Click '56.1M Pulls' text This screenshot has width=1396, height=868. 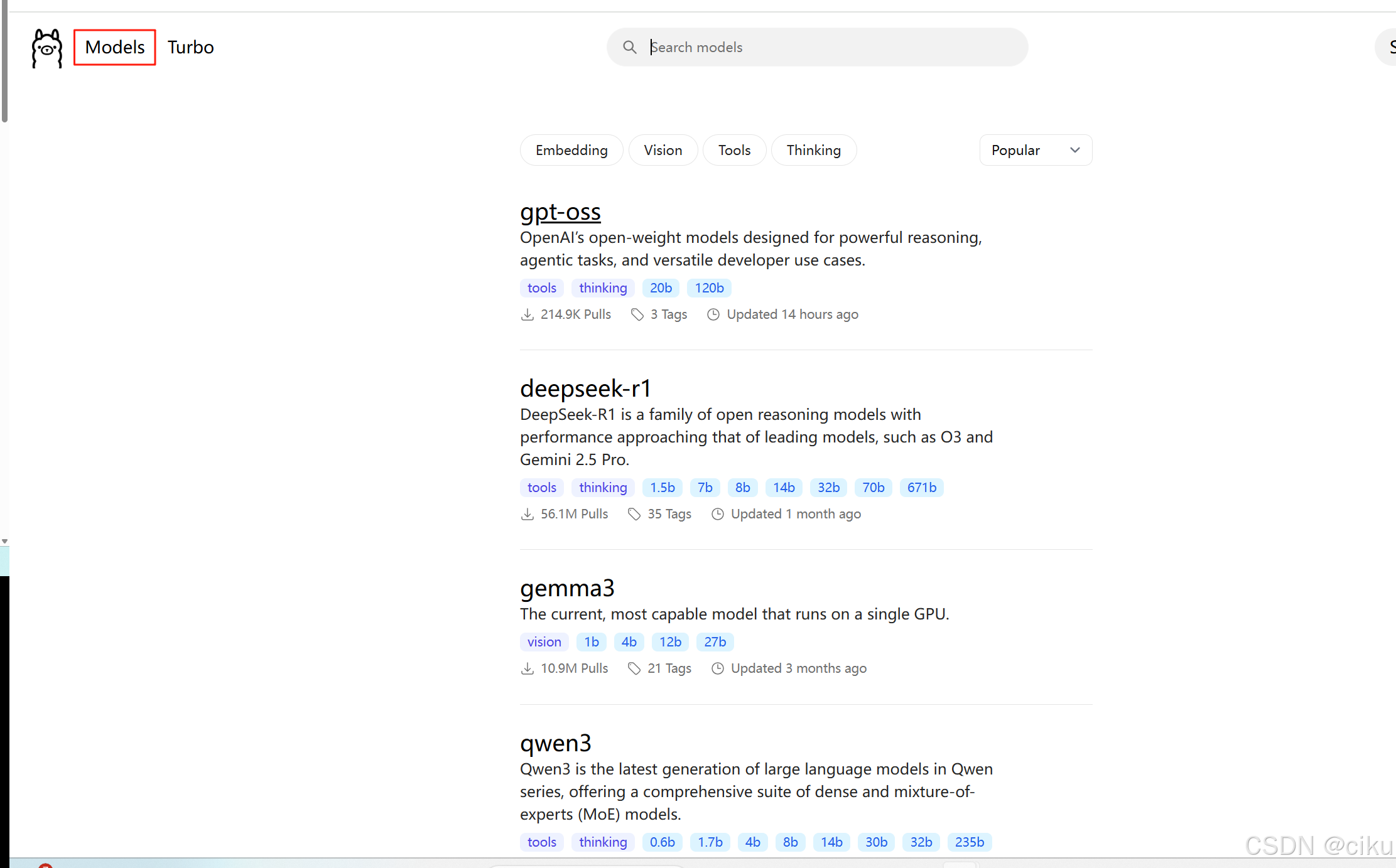tap(575, 514)
